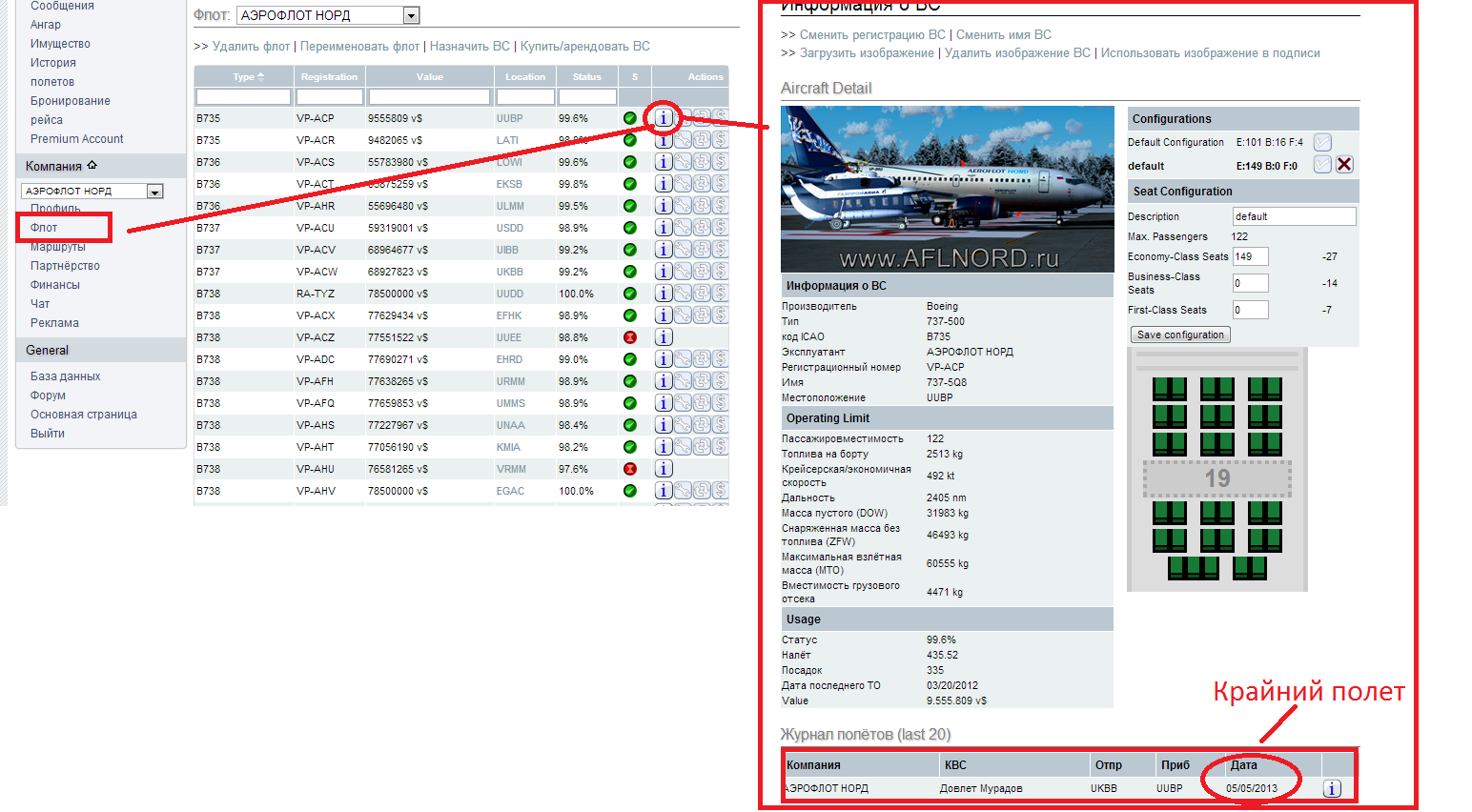Sort the fleet table by Status column
Screen dimensions: 1472x812
[x=587, y=77]
